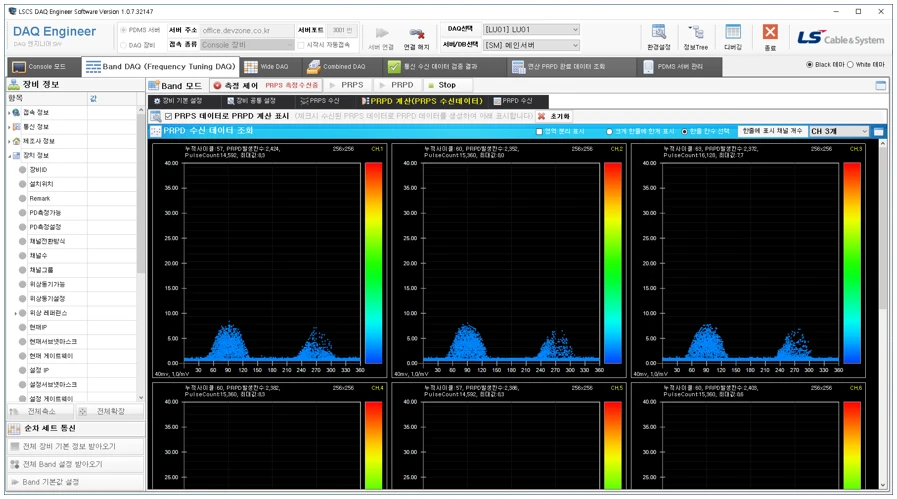
Task: Click the 순차 세트 통신 header icon
Action: click(x=14, y=429)
